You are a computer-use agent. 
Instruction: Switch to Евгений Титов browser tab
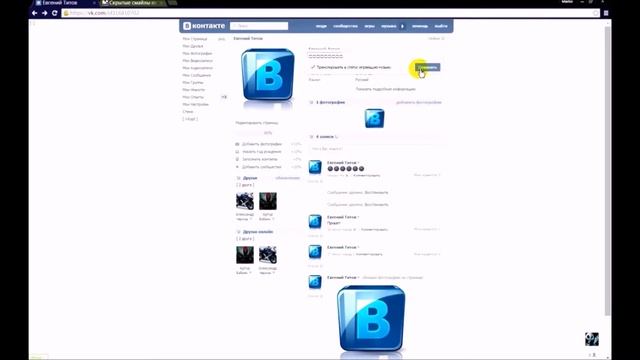(61, 3)
